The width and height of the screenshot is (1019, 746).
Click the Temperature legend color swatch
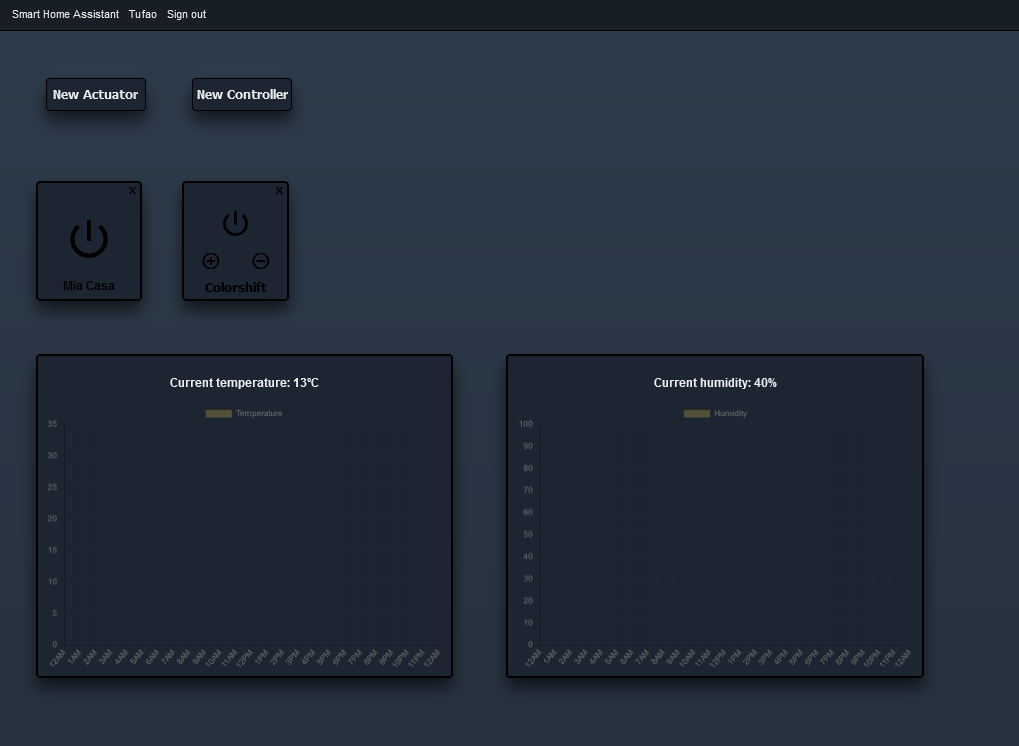point(218,413)
